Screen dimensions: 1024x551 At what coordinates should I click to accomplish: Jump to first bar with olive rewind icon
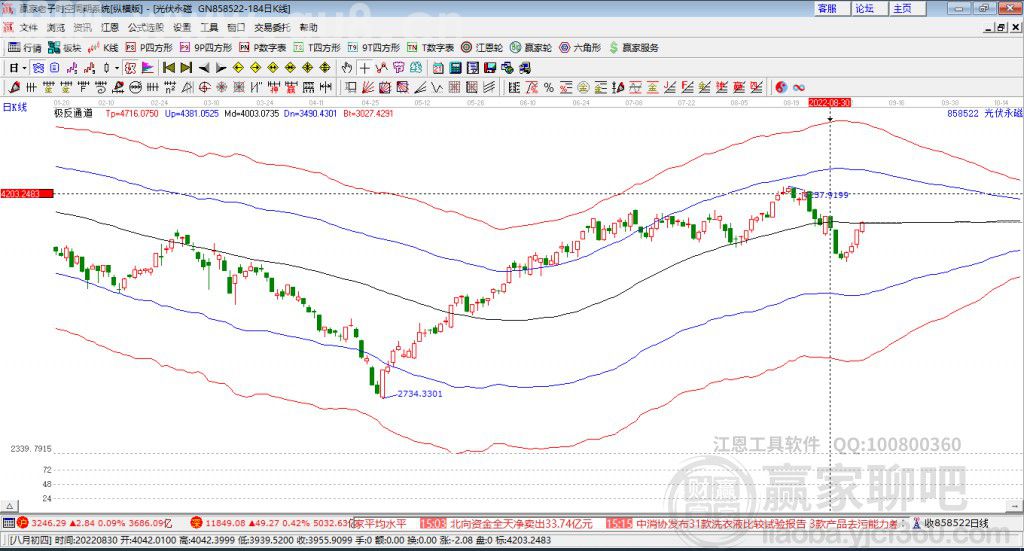168,68
